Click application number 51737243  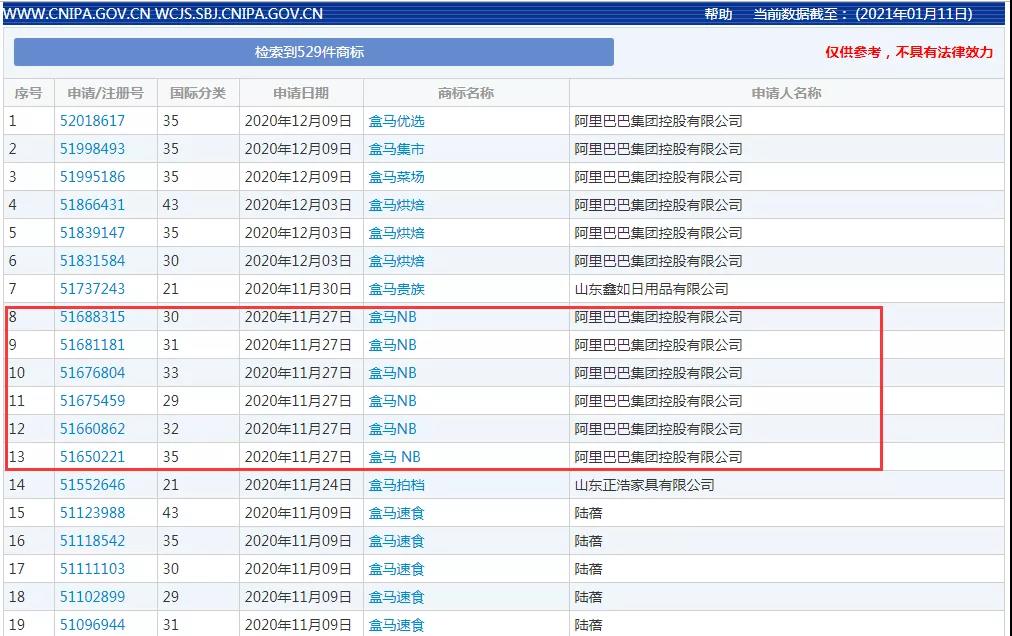coord(92,289)
